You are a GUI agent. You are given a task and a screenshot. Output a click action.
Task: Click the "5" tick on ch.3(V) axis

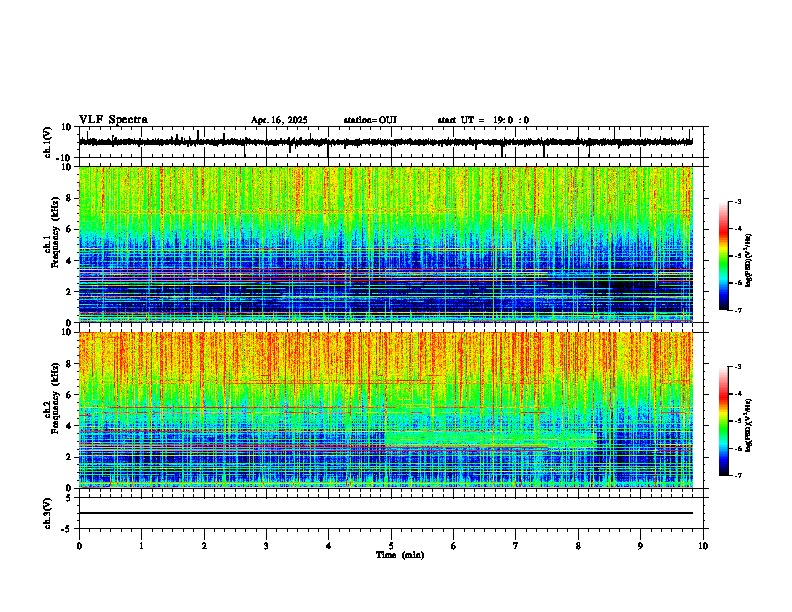point(69,498)
